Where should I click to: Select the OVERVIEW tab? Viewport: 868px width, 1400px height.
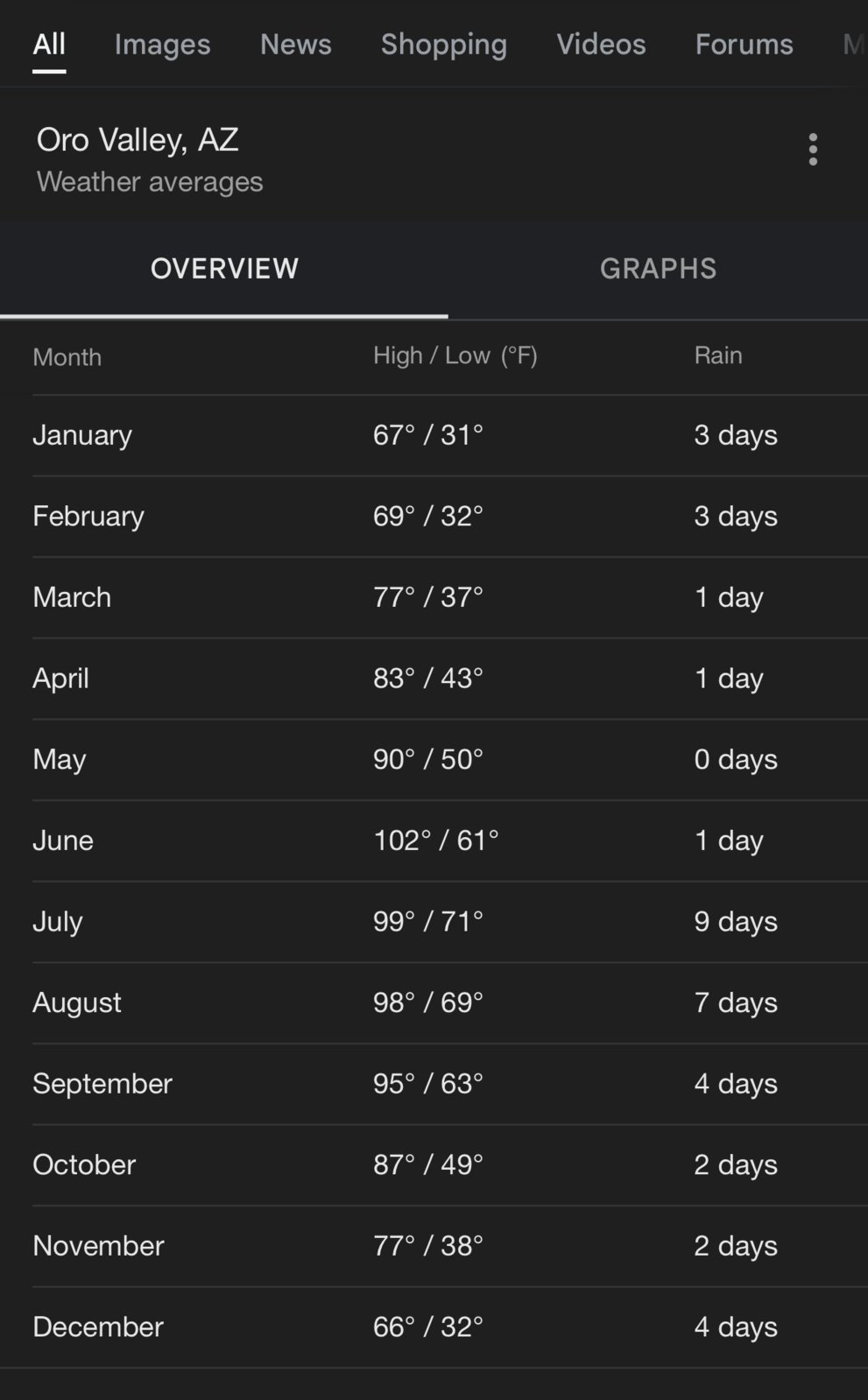[x=224, y=269]
